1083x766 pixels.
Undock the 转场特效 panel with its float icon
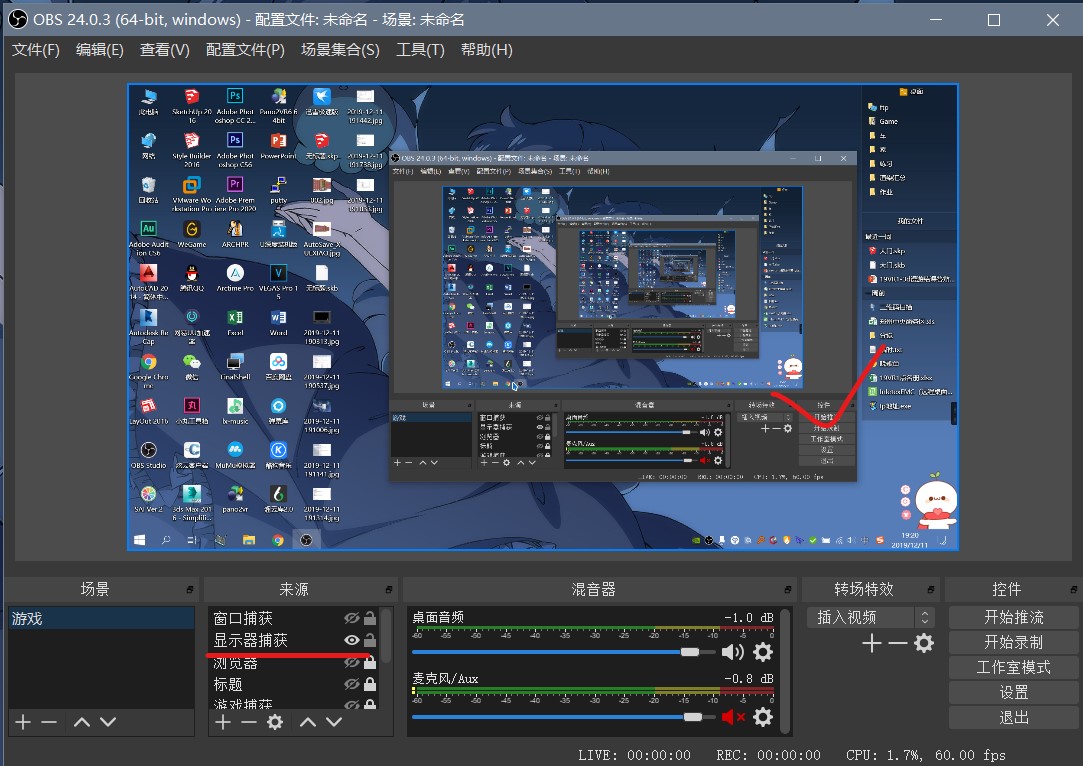coord(930,589)
